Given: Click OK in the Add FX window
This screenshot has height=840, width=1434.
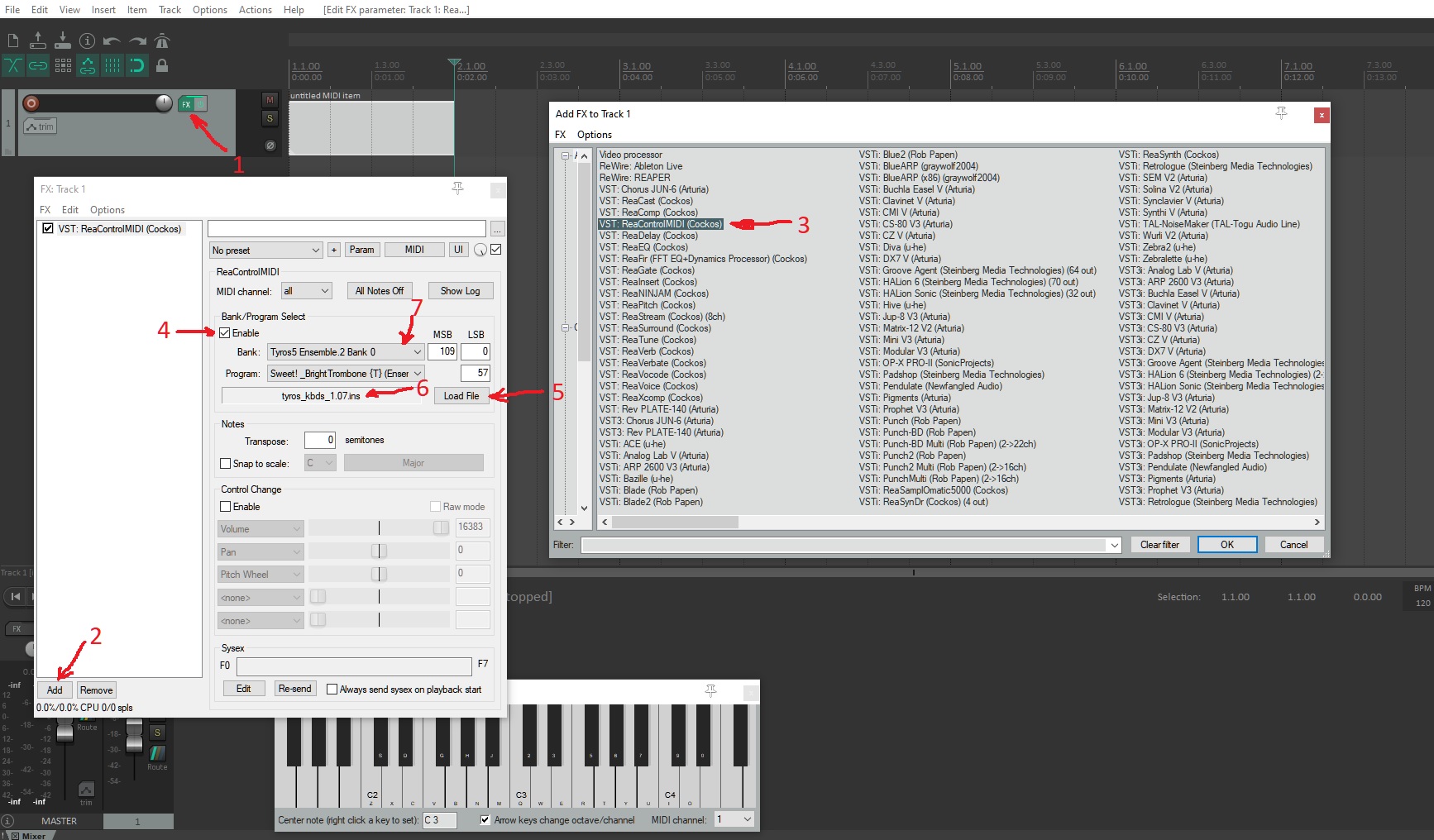Looking at the screenshot, I should point(1227,545).
